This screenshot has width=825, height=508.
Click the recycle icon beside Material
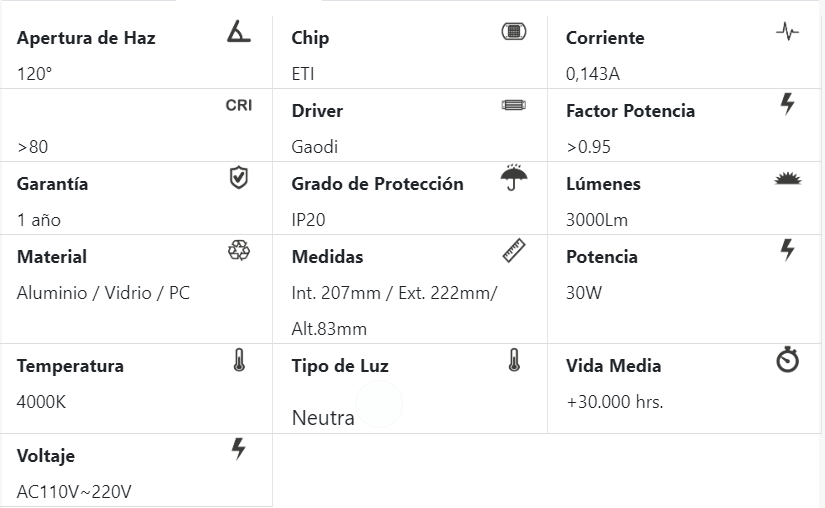[238, 251]
